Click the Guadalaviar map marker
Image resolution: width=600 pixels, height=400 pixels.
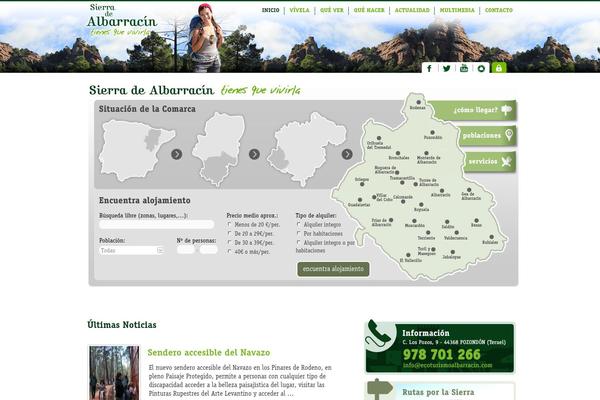pyautogui.click(x=360, y=200)
